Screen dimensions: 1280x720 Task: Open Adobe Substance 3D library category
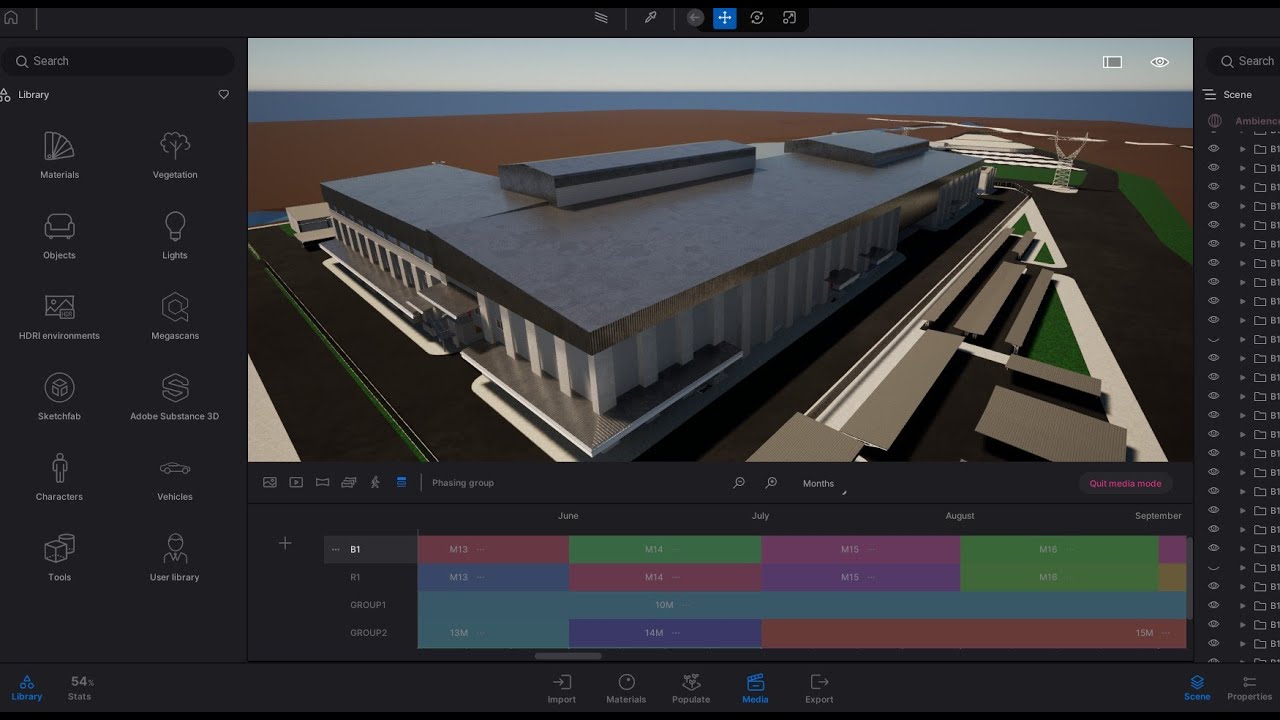(x=175, y=397)
